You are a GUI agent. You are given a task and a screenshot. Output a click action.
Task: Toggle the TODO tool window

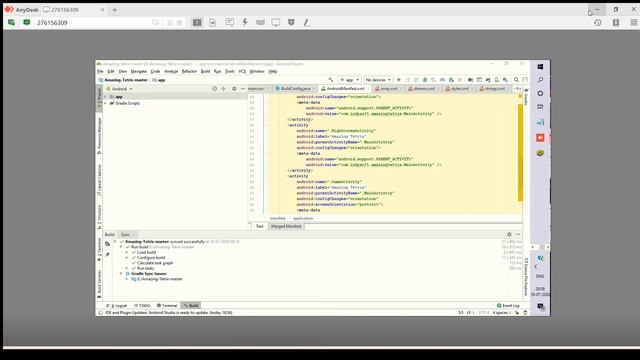pos(142,305)
